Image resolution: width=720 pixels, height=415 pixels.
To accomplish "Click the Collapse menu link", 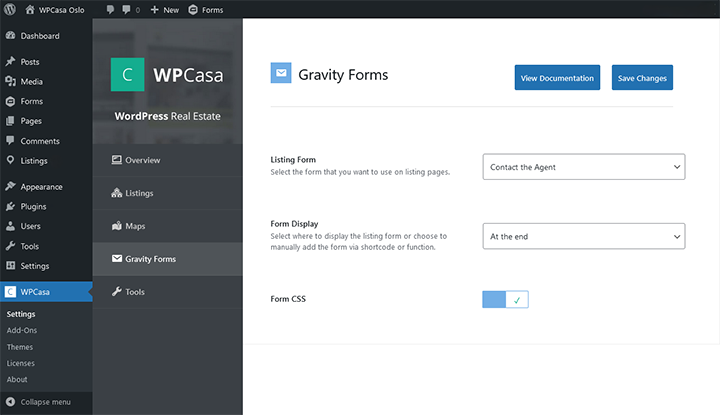I will (45, 402).
